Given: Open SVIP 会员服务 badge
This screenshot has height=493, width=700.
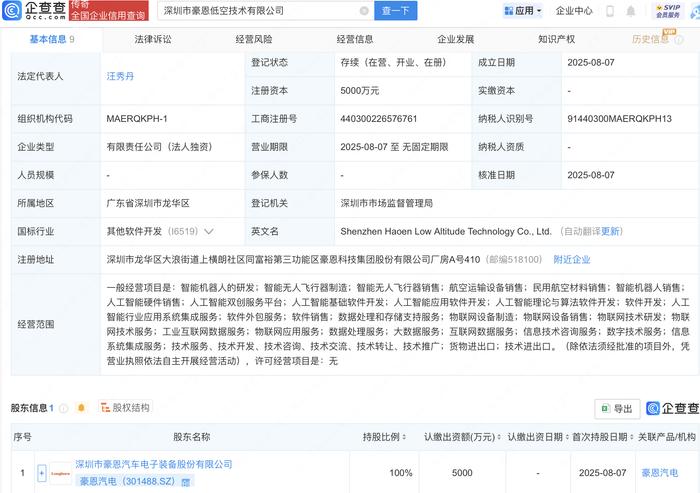Looking at the screenshot, I should tap(667, 11).
